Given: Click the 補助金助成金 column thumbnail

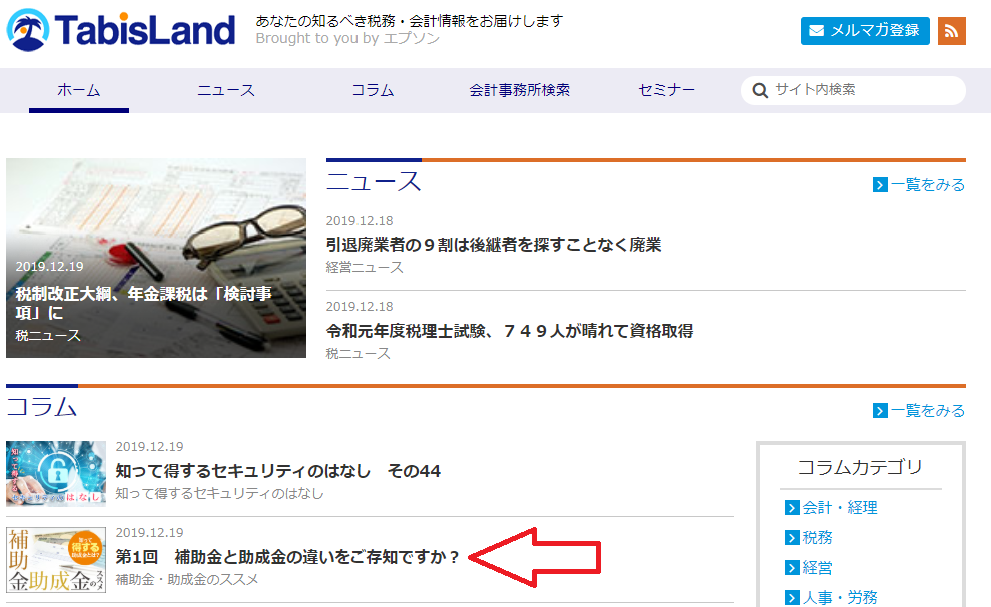Looking at the screenshot, I should pos(56,560).
